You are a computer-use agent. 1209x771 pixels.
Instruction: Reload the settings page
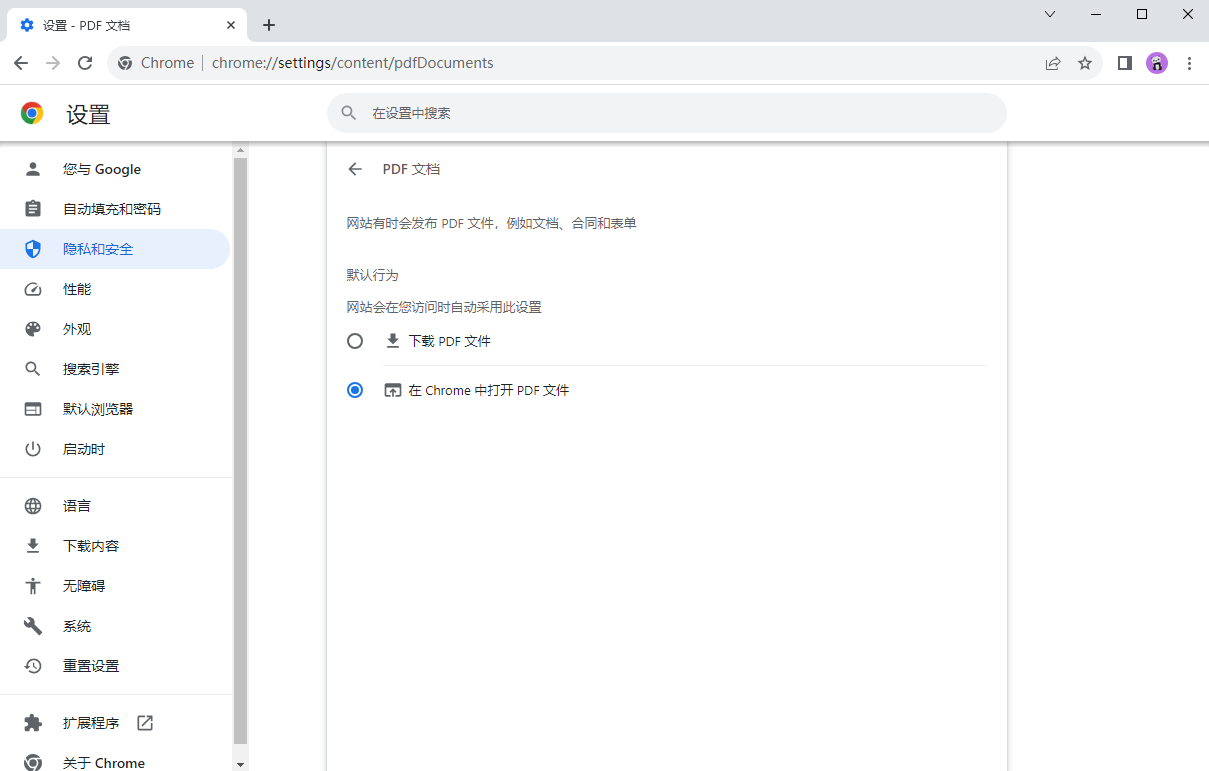tap(85, 63)
